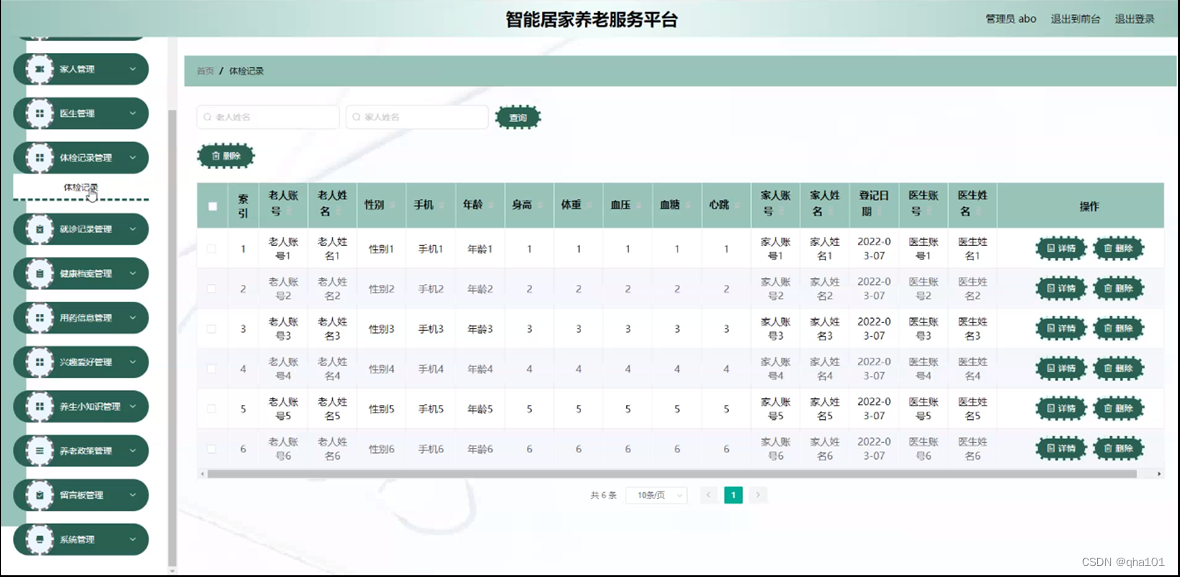Click the 留言板管理 sidebar icon

click(39, 495)
